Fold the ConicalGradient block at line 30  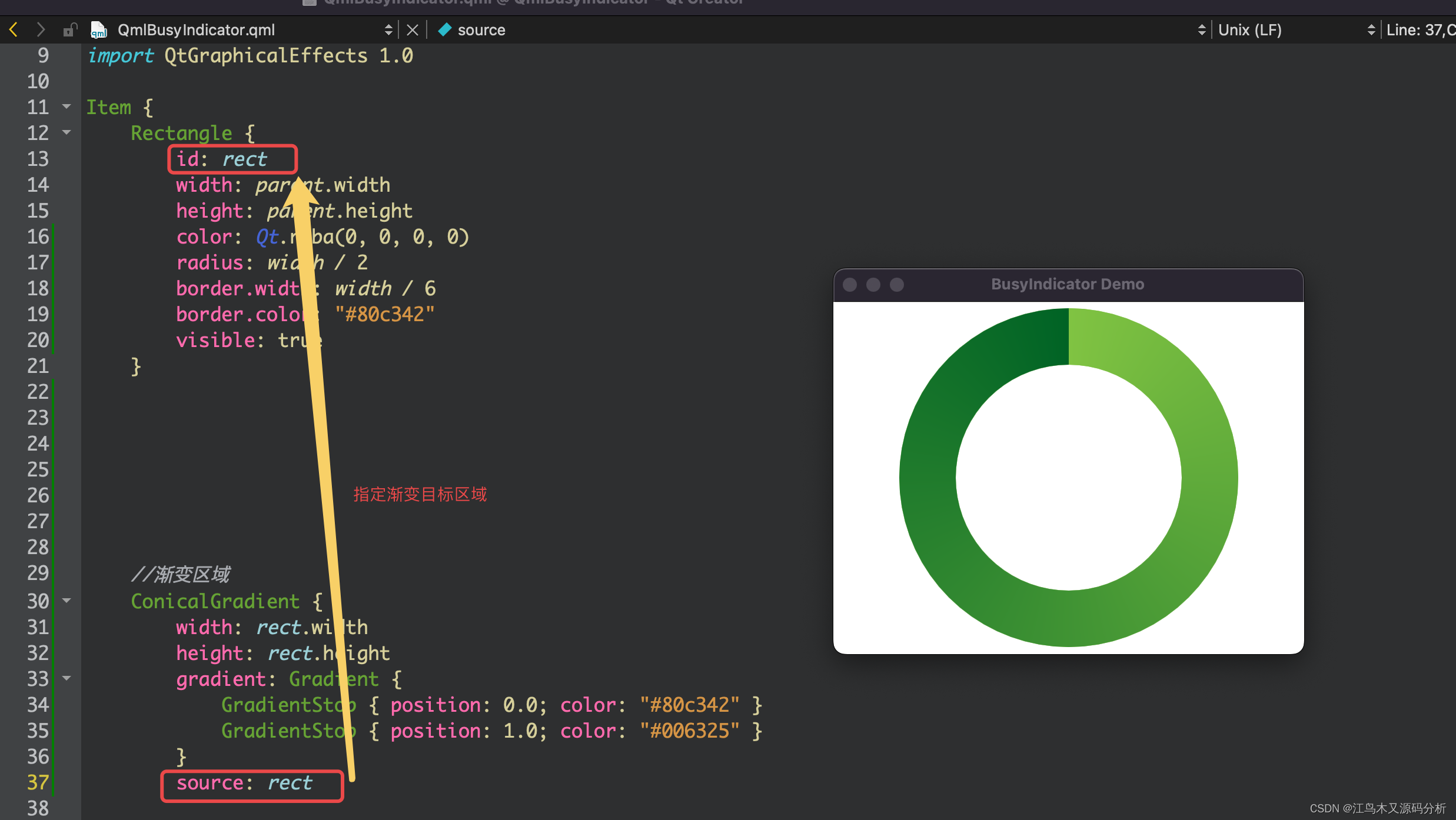(67, 601)
